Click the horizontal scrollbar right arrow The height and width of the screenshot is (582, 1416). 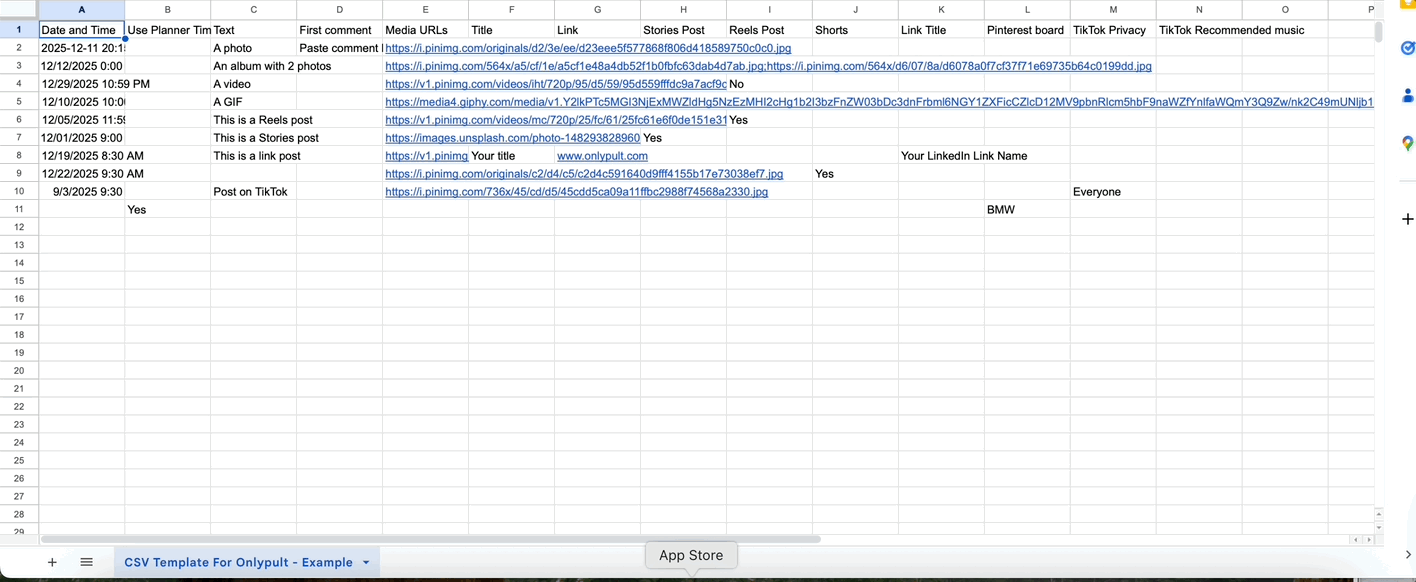pyautogui.click(x=1368, y=539)
